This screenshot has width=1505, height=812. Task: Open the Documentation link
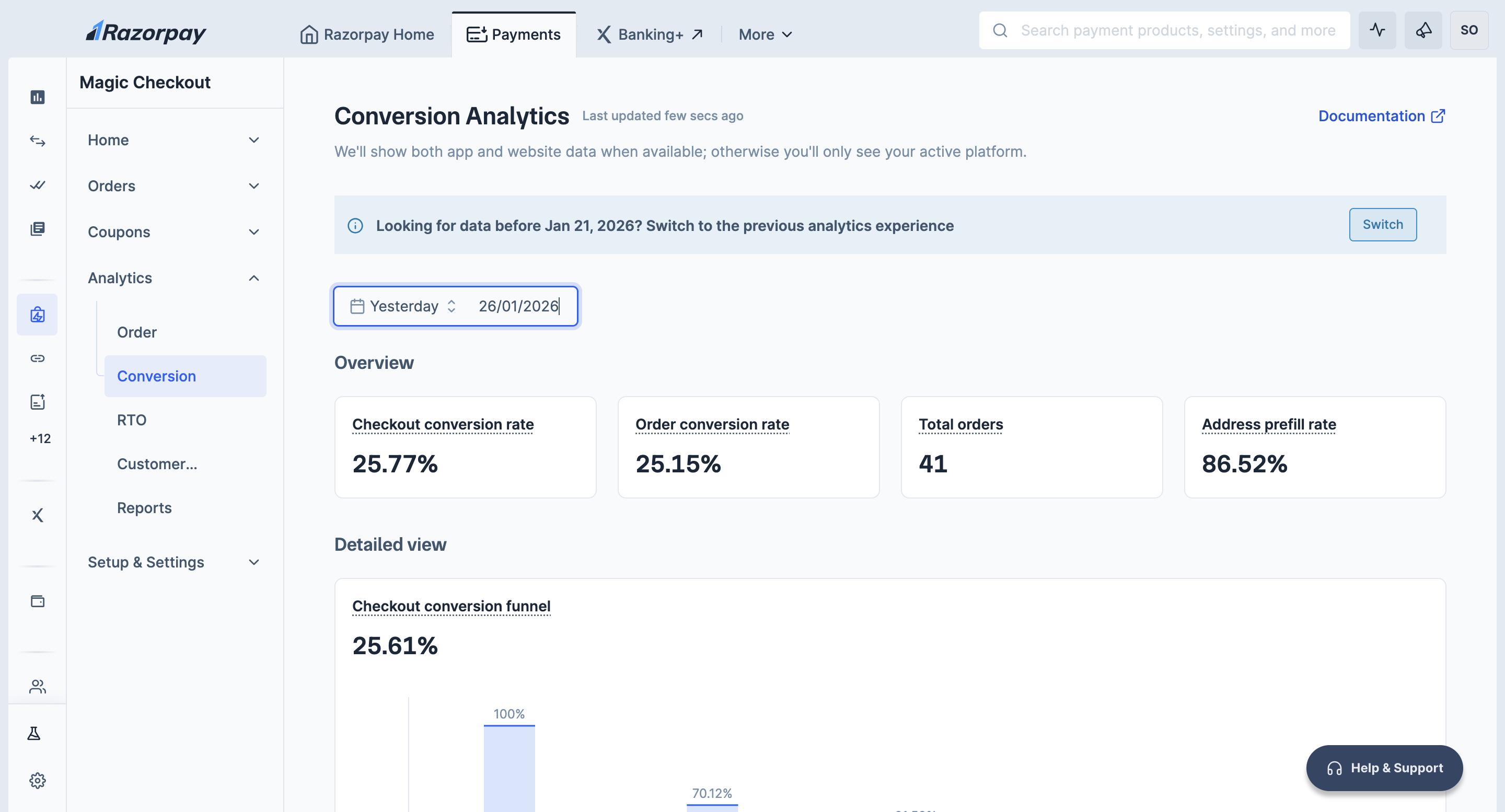tap(1381, 115)
